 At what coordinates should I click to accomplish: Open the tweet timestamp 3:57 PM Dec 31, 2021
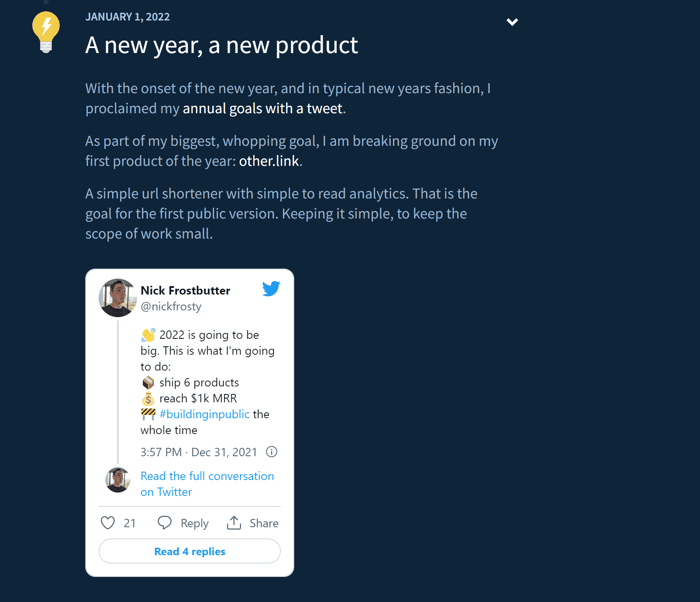[x=199, y=452]
